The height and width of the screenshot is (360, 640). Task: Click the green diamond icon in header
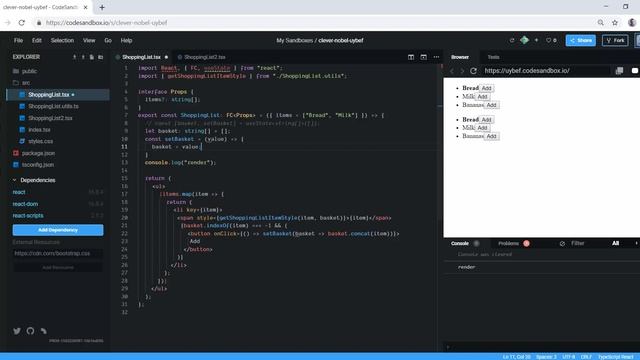(x=524, y=40)
